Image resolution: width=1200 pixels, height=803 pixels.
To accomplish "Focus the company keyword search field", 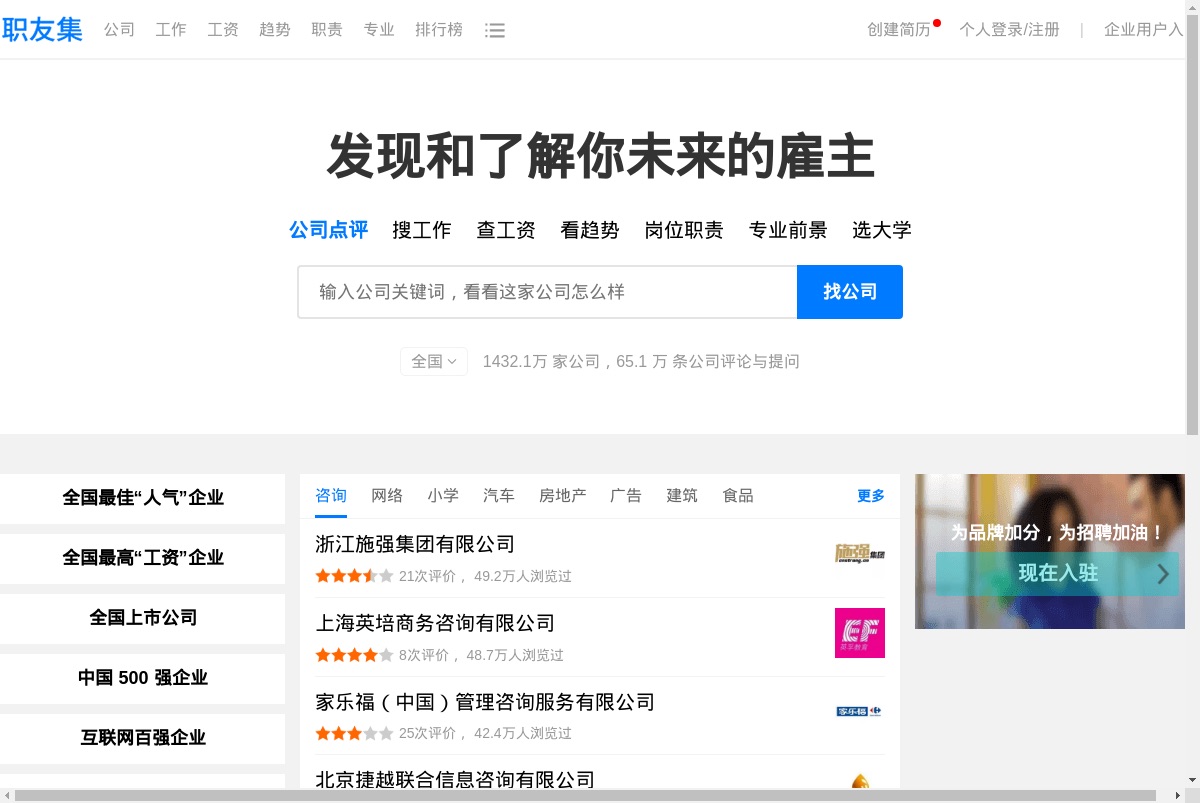I will 547,292.
